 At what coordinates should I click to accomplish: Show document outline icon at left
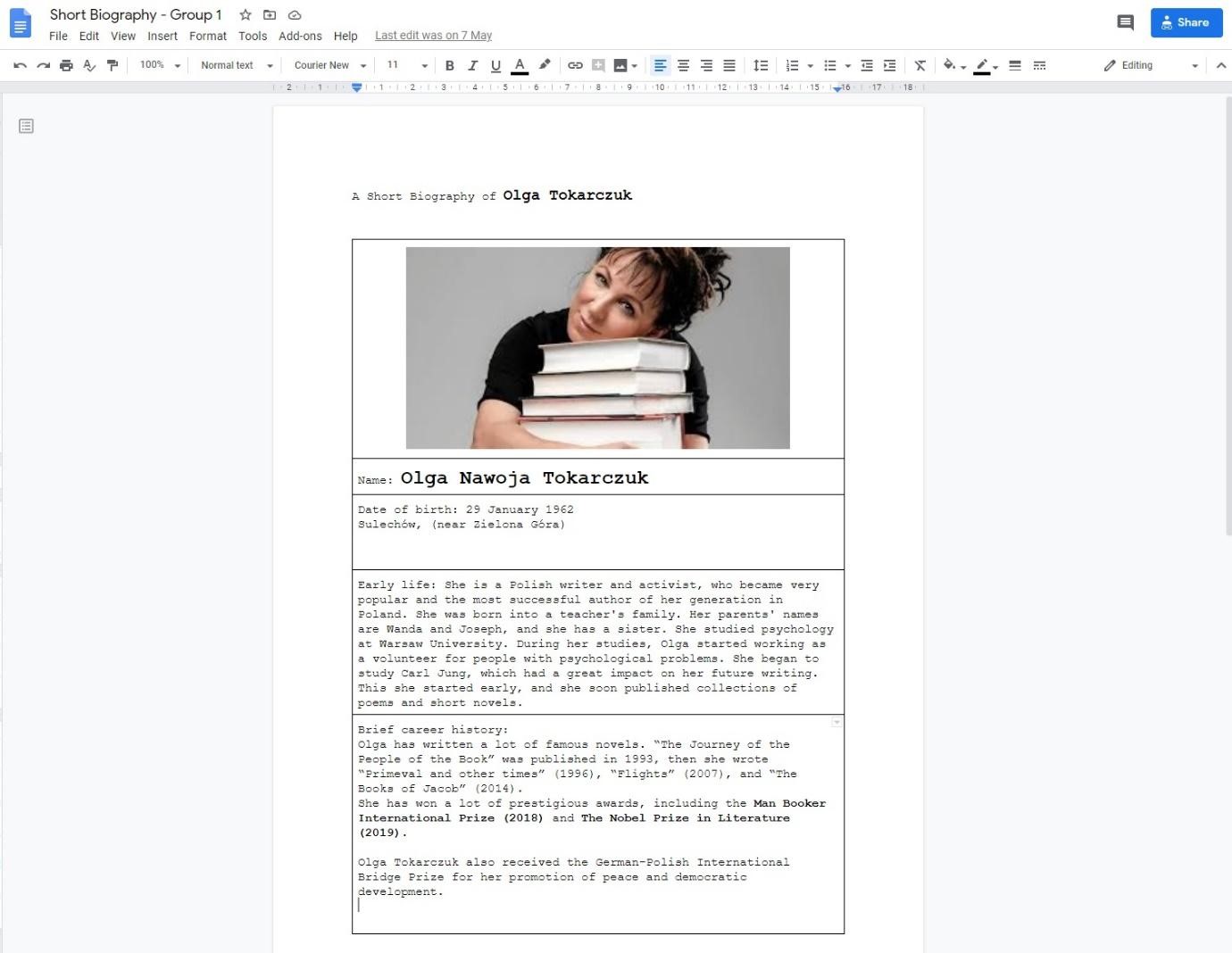pos(27,126)
